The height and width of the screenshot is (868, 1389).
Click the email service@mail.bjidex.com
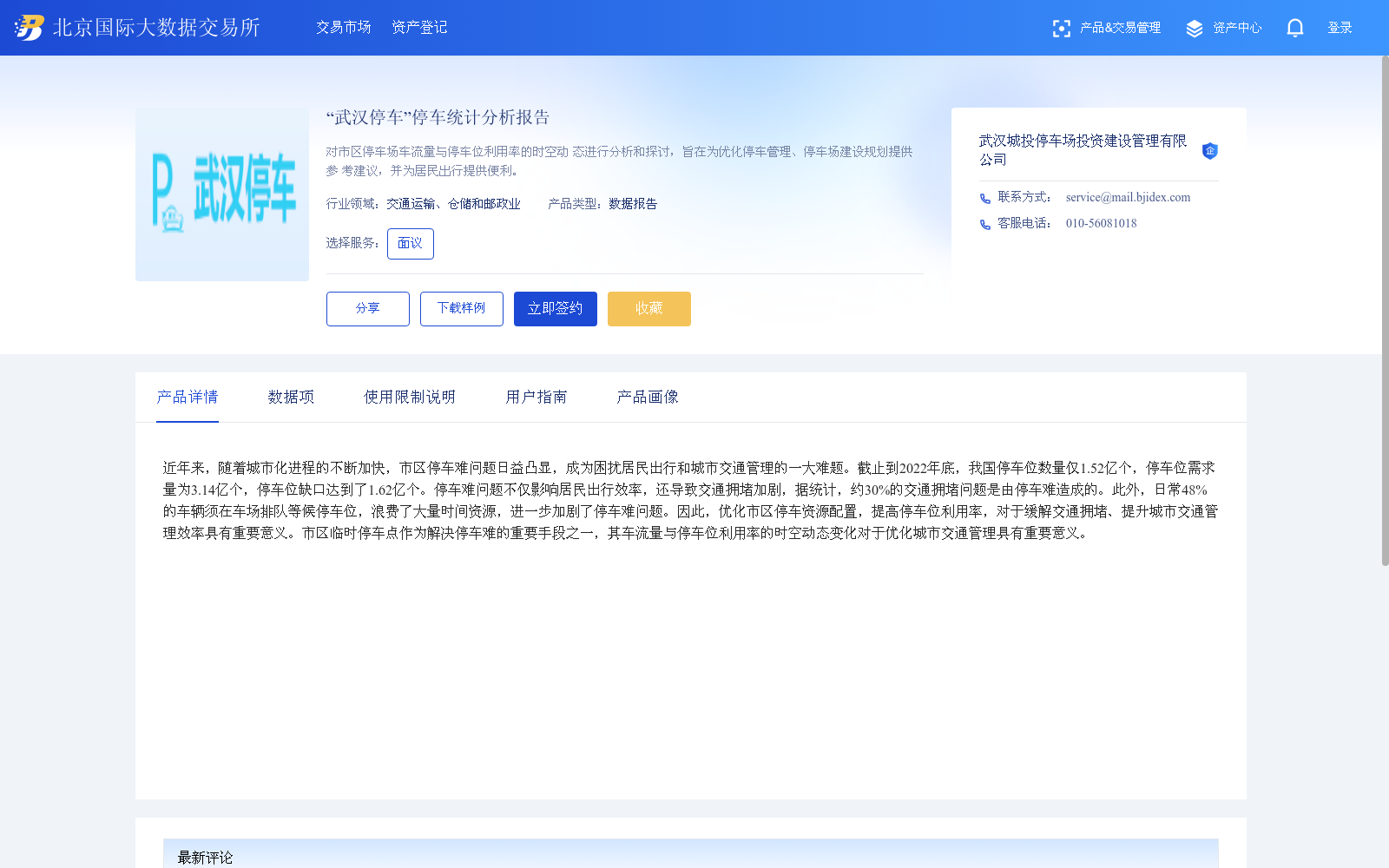pos(1129,198)
